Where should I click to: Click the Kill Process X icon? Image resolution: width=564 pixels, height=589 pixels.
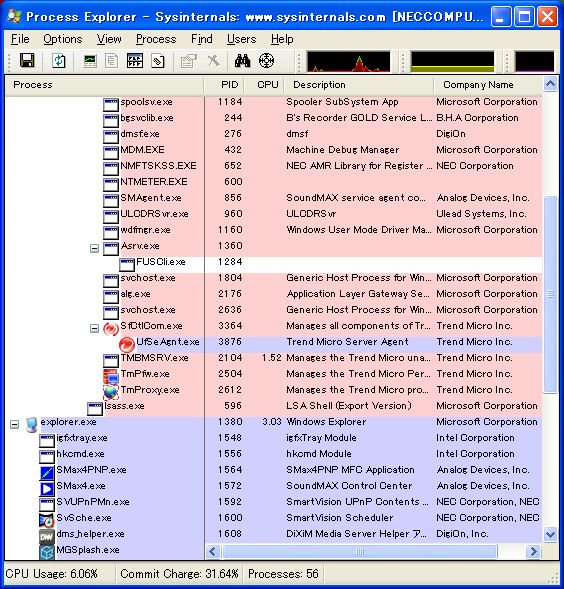(x=214, y=61)
